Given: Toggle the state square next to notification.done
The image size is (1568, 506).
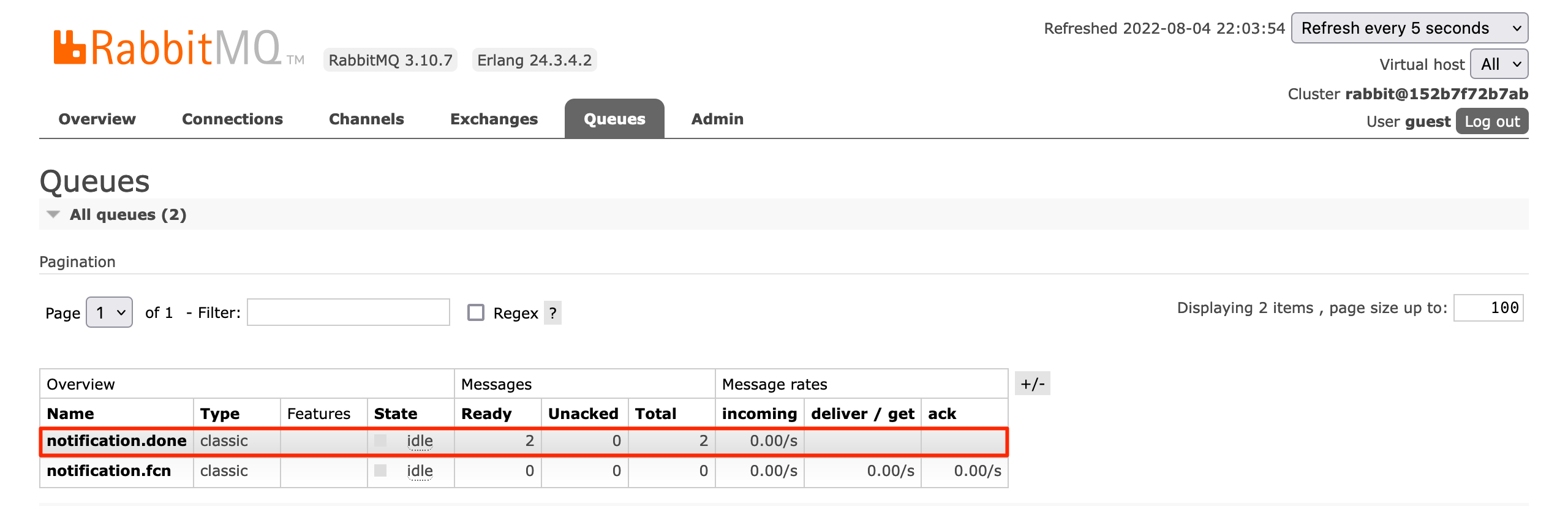Looking at the screenshot, I should pyautogui.click(x=380, y=440).
